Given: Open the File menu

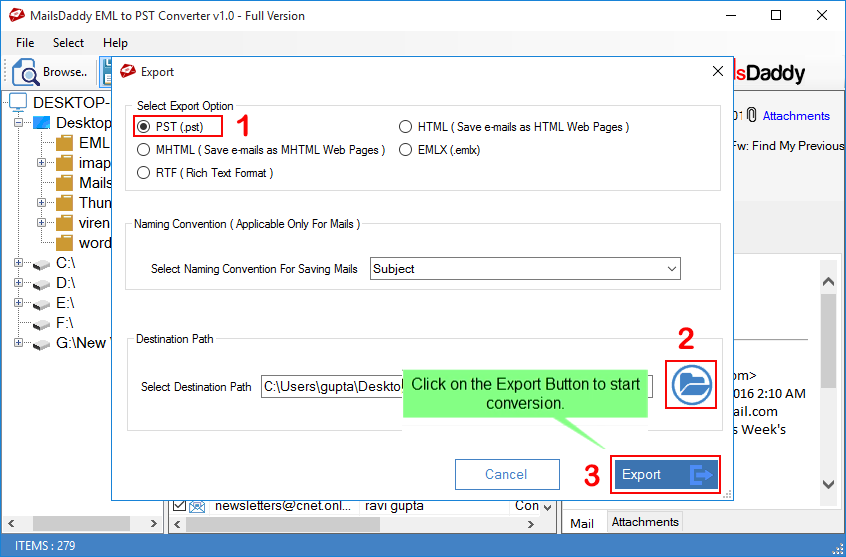Looking at the screenshot, I should point(25,43).
